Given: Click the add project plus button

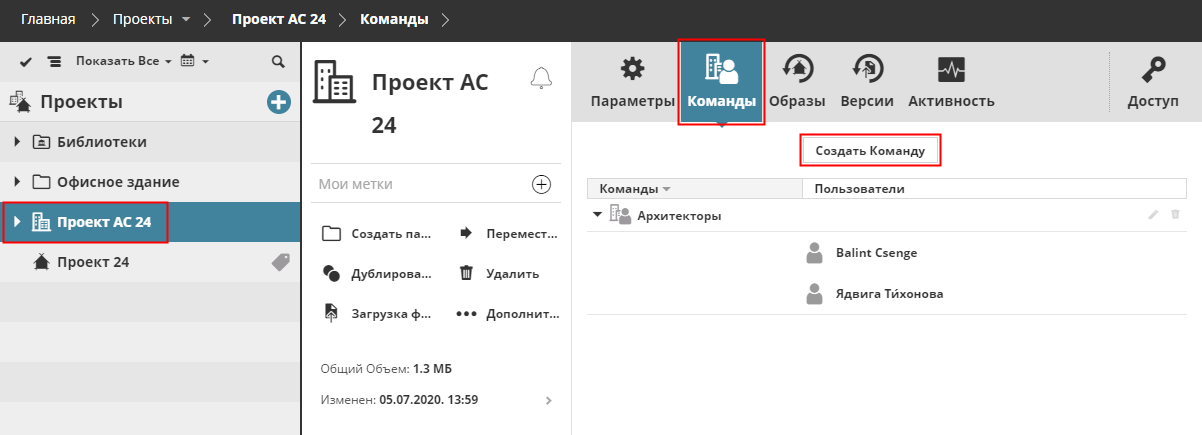Looking at the screenshot, I should tap(278, 101).
